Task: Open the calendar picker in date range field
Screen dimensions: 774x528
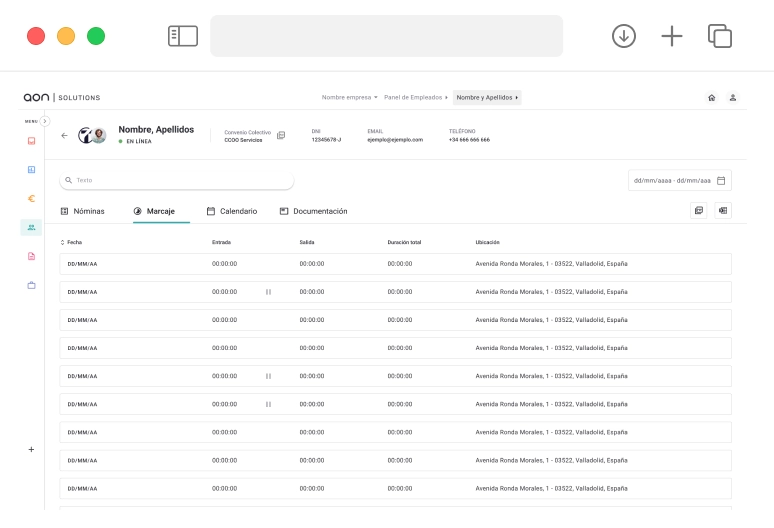Action: pyautogui.click(x=722, y=181)
